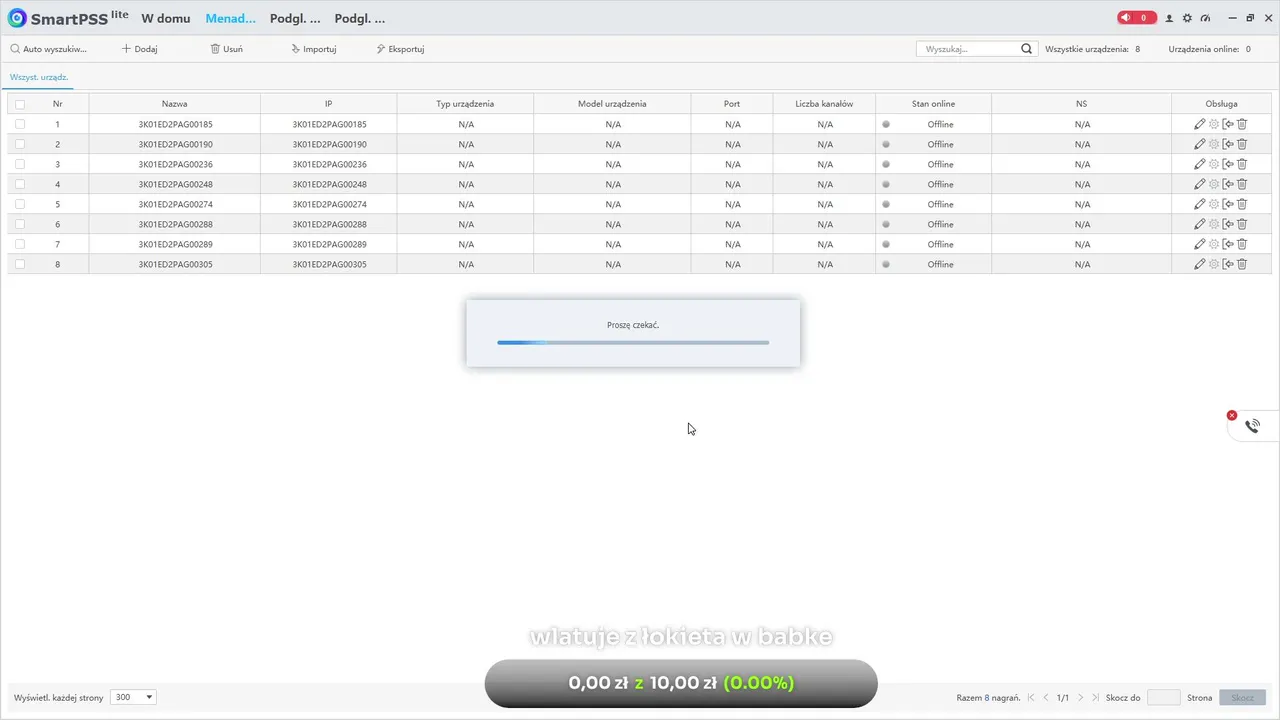Image resolution: width=1280 pixels, height=720 pixels.
Task: Sort by the Stan online column header
Action: [x=933, y=104]
